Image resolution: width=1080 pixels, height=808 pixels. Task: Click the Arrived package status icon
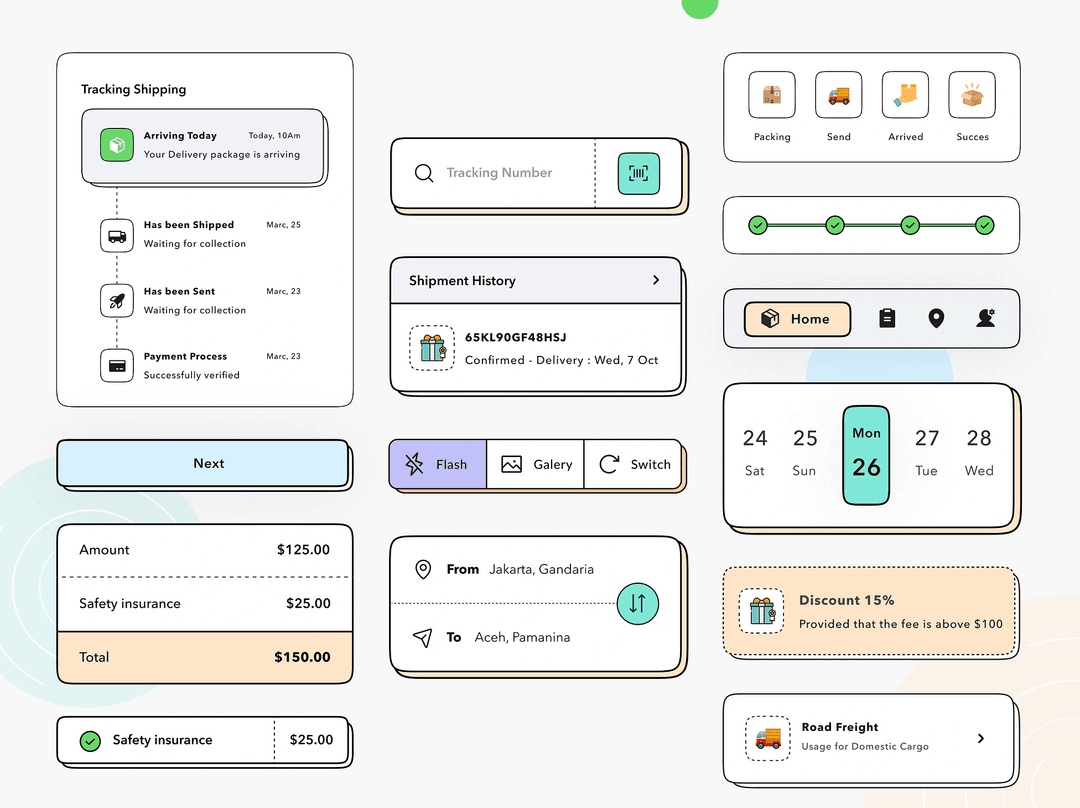(905, 95)
